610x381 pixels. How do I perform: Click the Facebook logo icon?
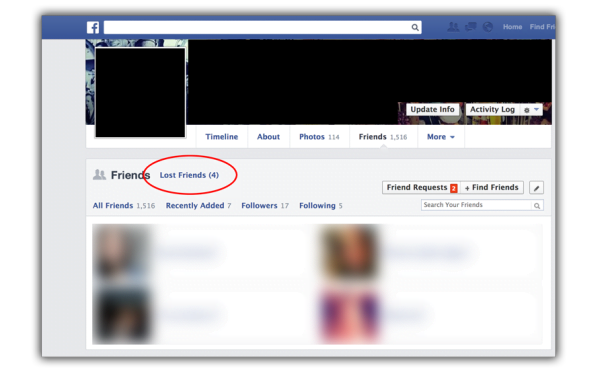pos(93,27)
